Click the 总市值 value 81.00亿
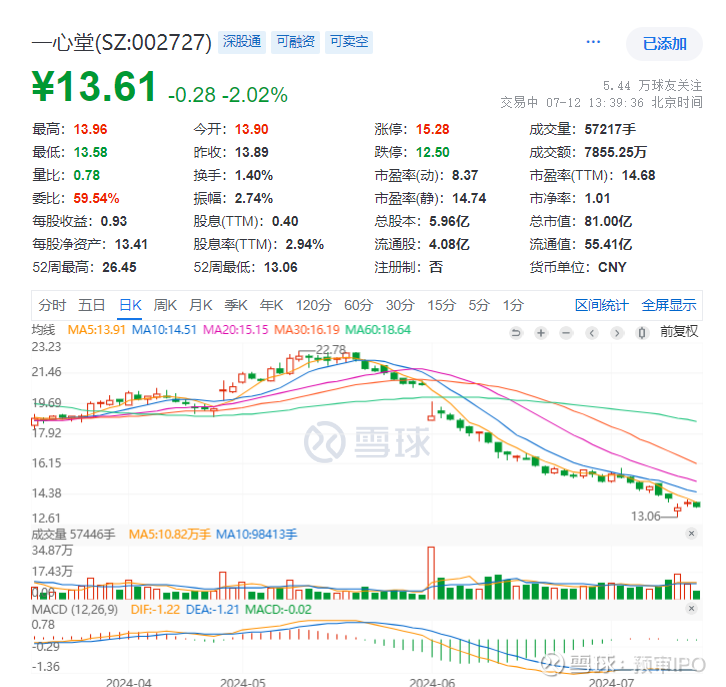The height and width of the screenshot is (687, 726). [608, 221]
